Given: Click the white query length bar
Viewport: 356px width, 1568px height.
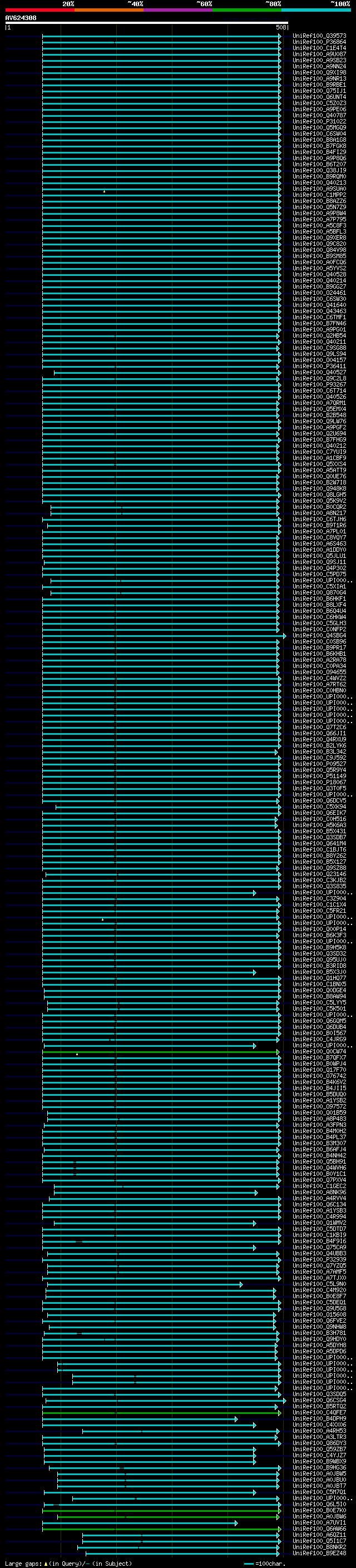Looking at the screenshot, I should click(147, 23).
